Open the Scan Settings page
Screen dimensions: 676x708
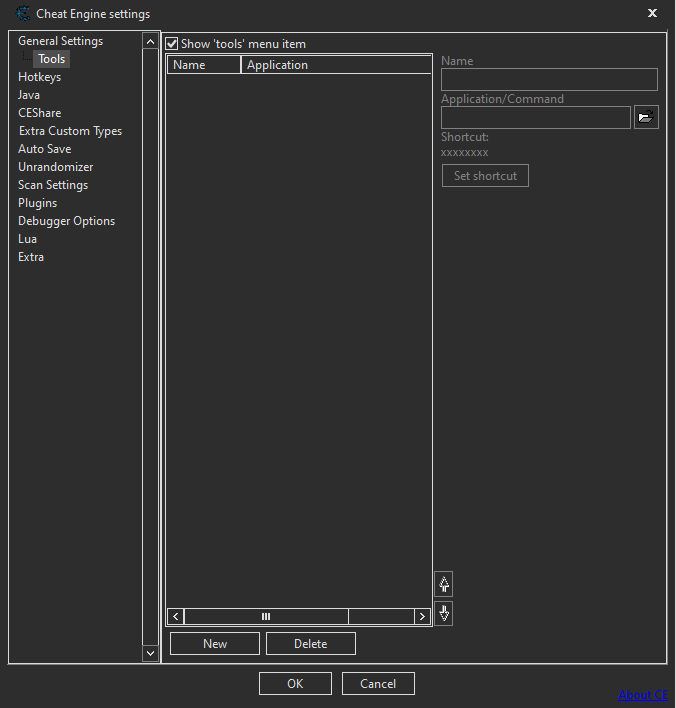click(53, 185)
